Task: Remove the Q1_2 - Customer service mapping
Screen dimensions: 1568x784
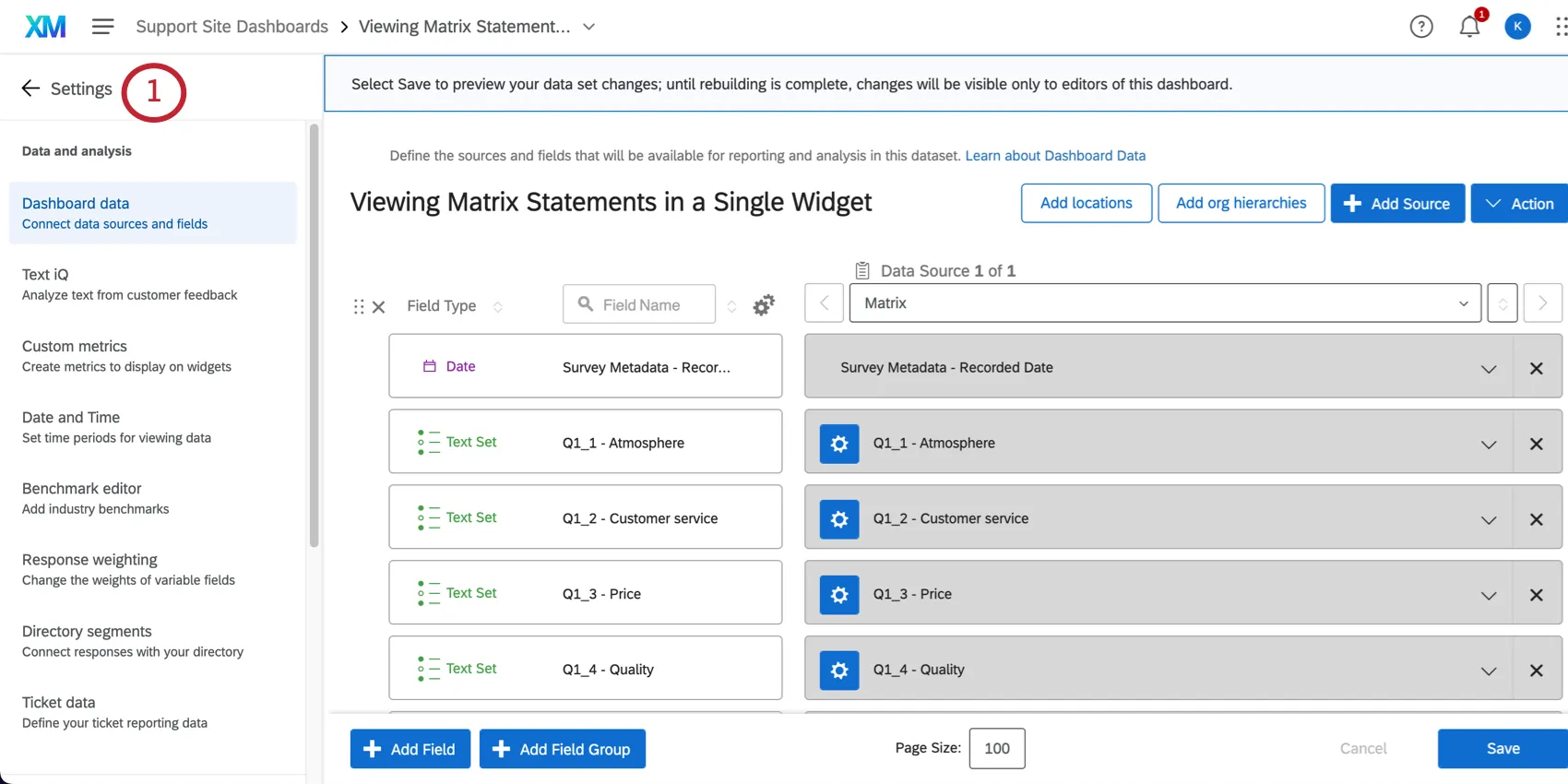Action: coord(1536,519)
